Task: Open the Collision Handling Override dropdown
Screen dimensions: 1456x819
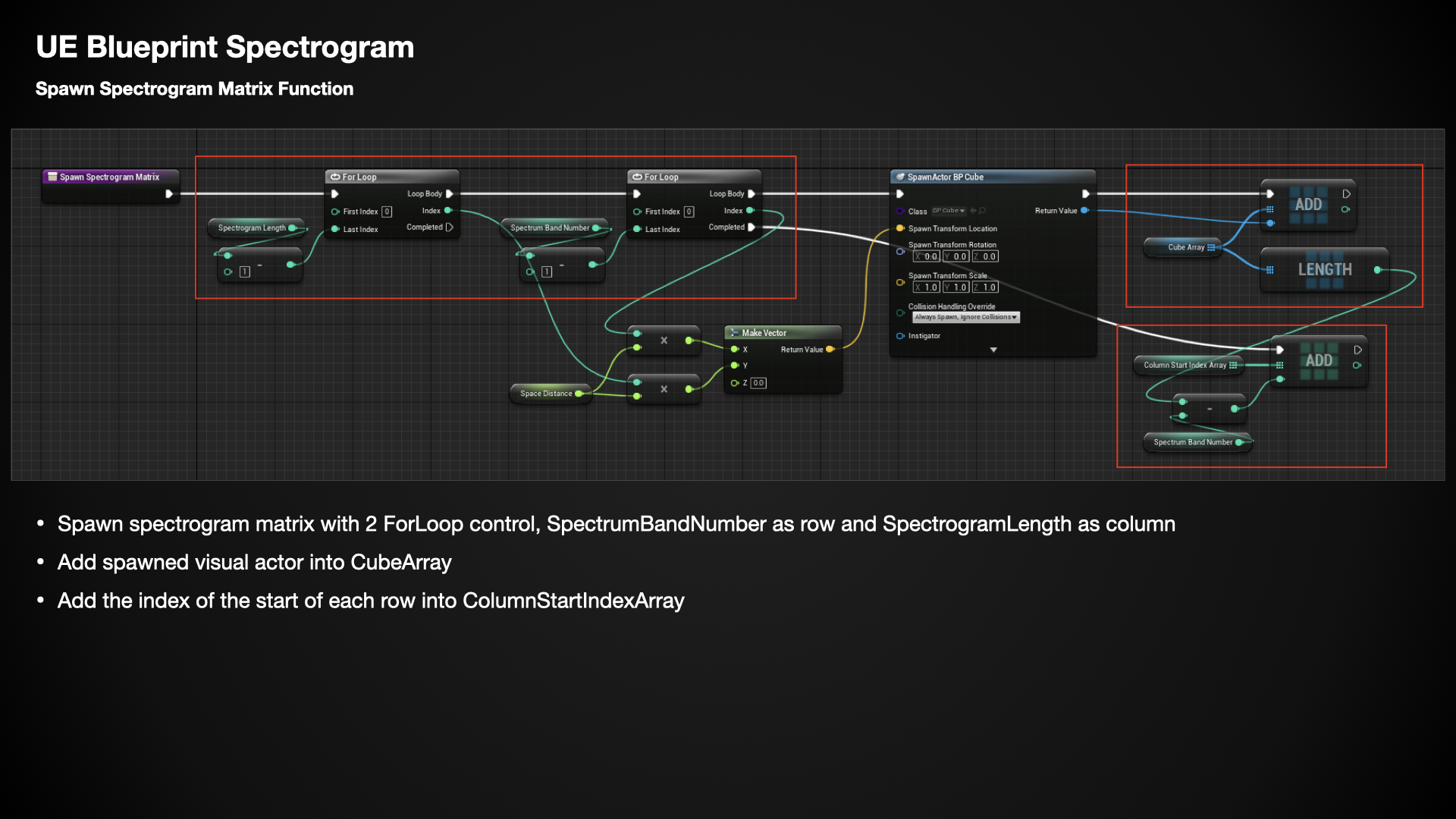Action: click(x=965, y=317)
